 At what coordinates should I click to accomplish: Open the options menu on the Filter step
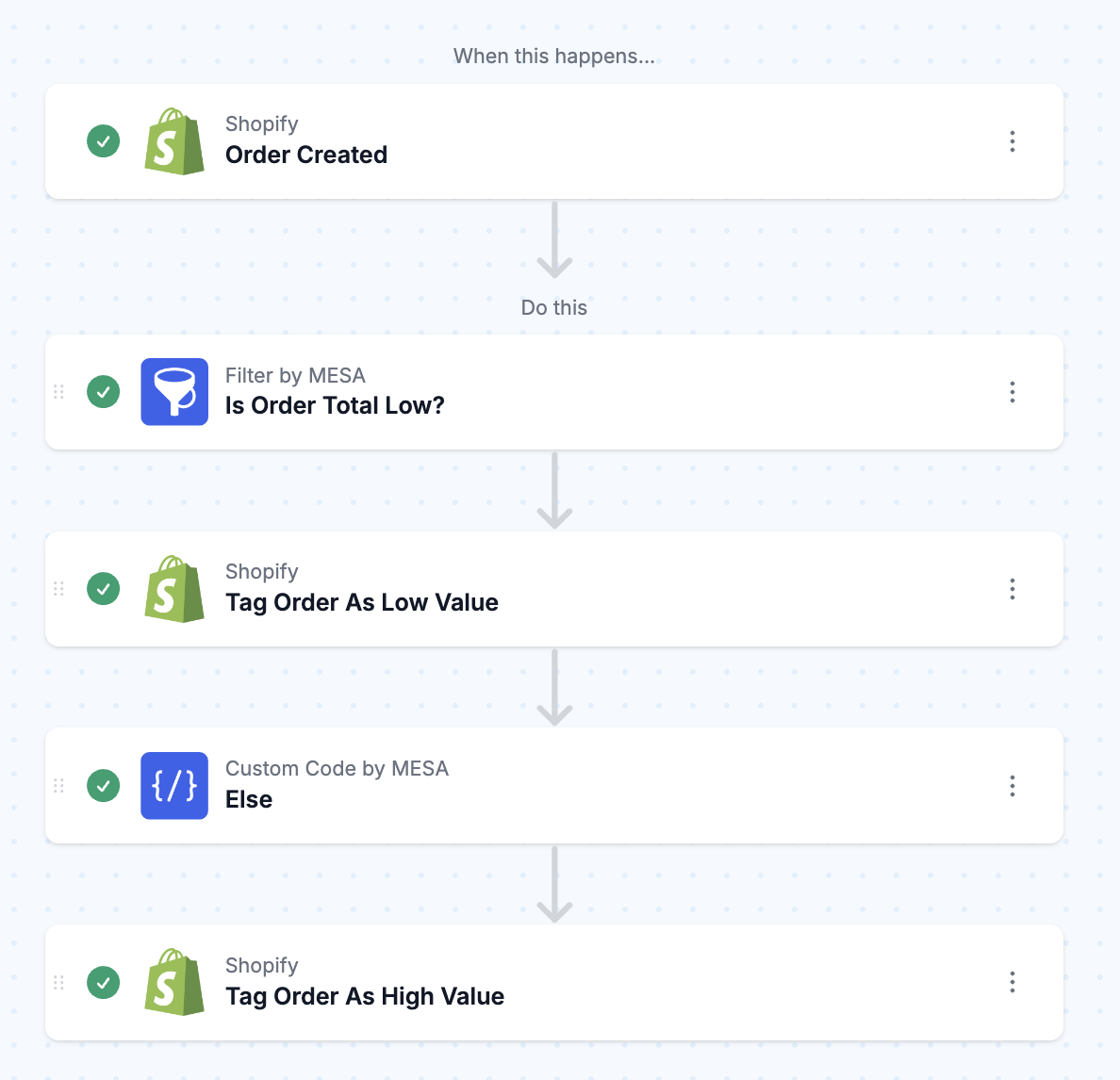click(x=1012, y=392)
